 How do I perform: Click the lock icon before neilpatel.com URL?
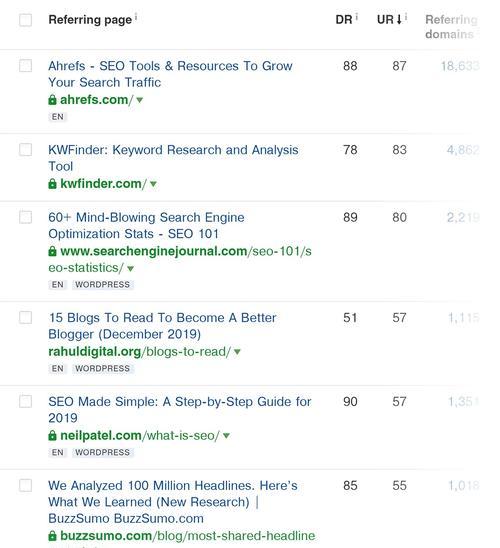tap(52, 435)
